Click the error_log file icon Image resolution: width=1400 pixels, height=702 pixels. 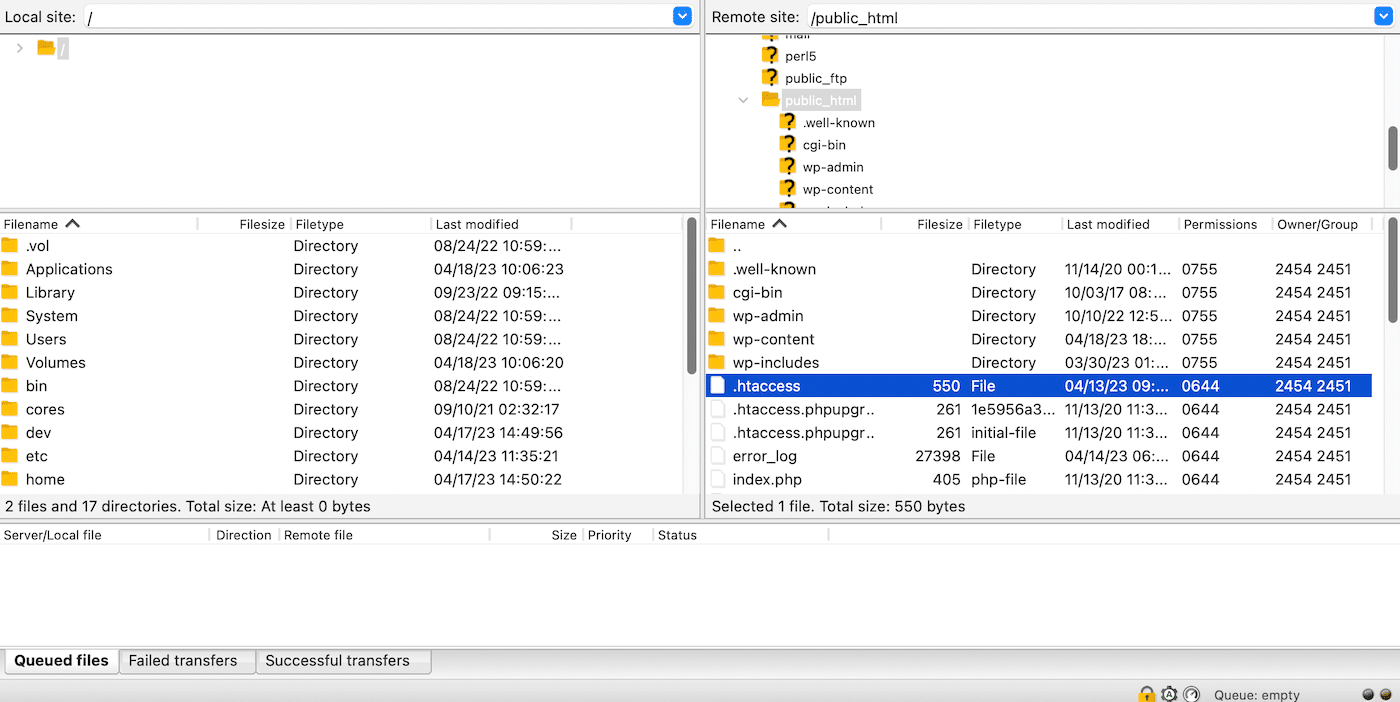pos(718,455)
